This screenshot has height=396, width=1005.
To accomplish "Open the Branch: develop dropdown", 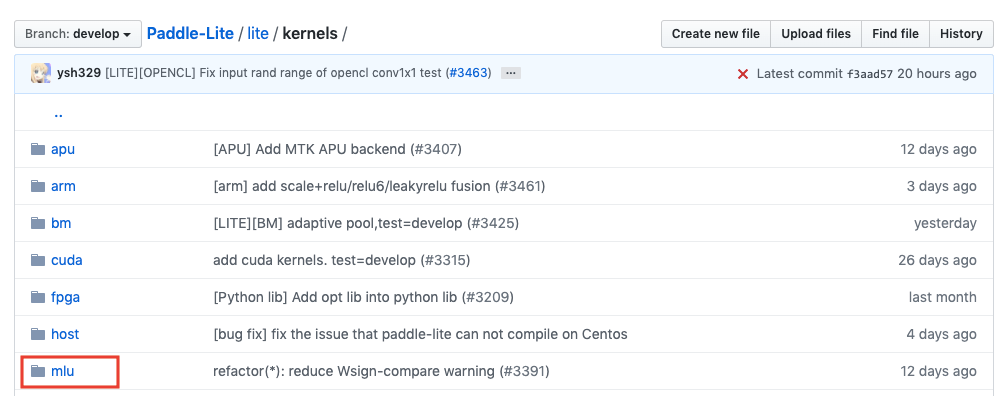I will pyautogui.click(x=78, y=34).
